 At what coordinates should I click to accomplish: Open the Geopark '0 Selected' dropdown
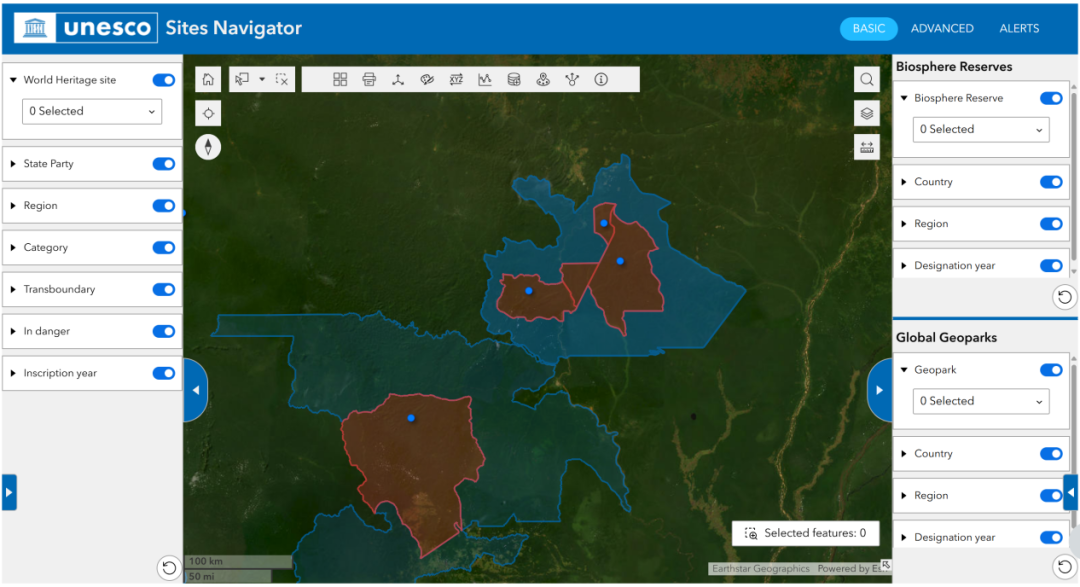[980, 401]
